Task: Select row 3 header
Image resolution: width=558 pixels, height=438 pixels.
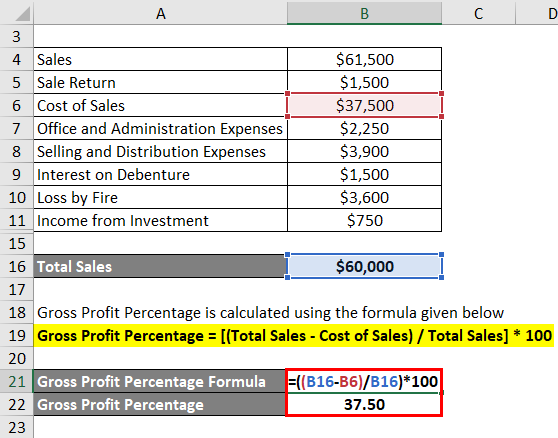Action: pyautogui.click(x=16, y=37)
